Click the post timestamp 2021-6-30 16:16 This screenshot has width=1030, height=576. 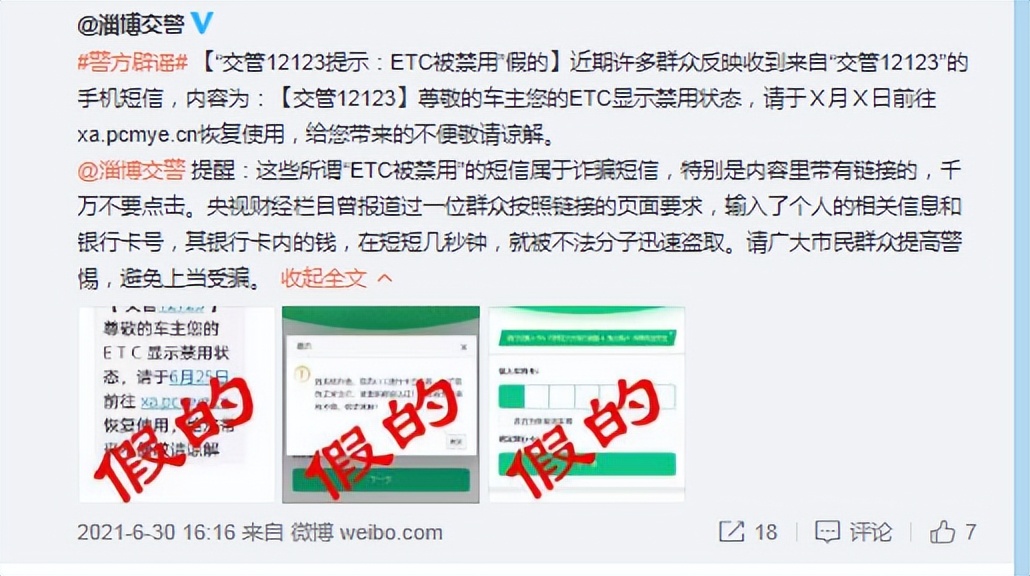point(156,531)
